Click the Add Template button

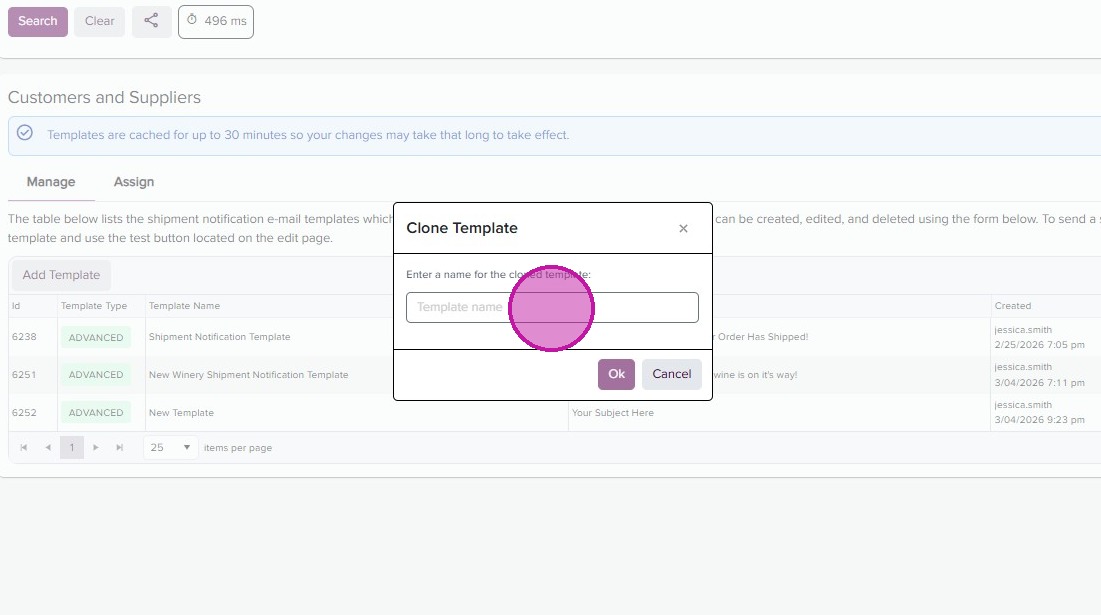tap(61, 275)
